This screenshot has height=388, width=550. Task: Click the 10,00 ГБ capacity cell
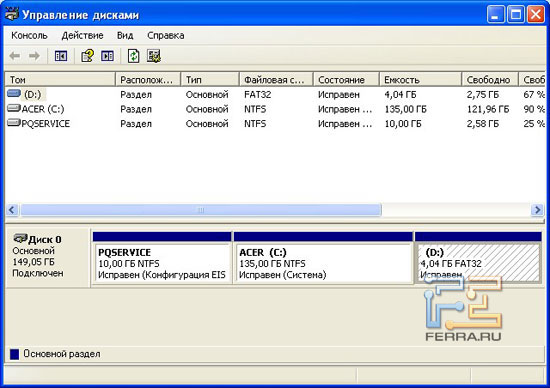(x=403, y=123)
